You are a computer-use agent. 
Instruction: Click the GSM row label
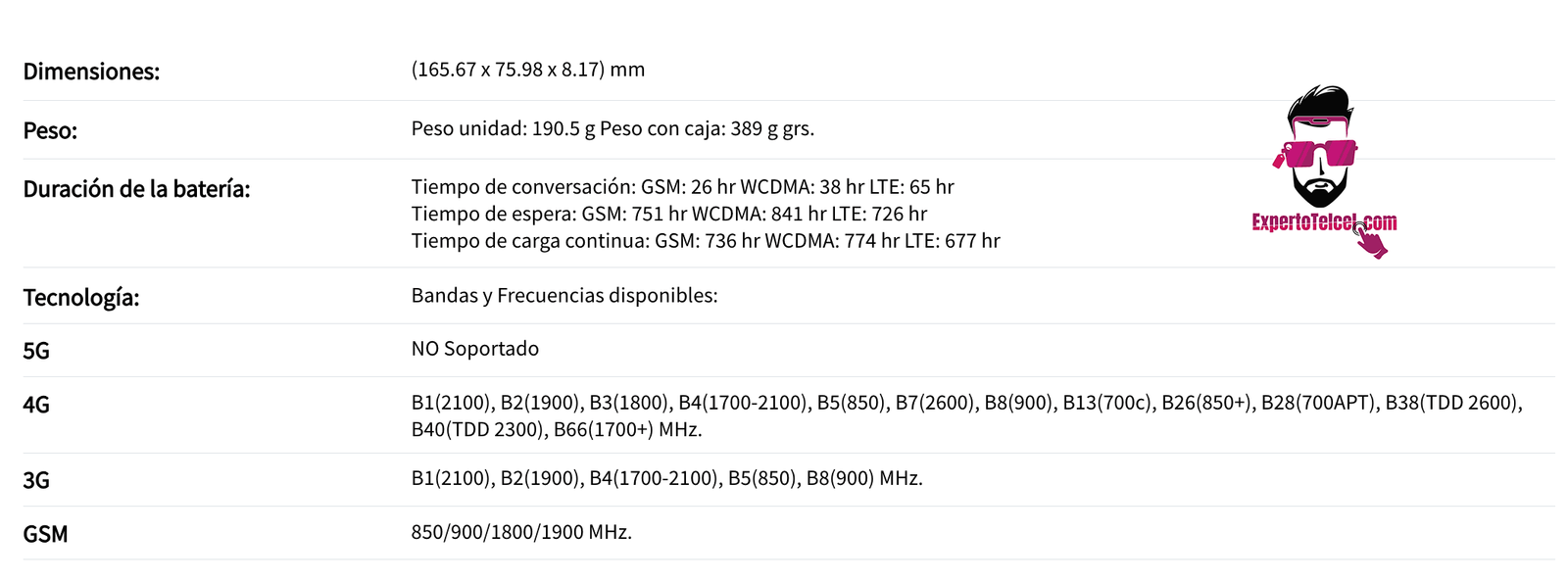(x=46, y=534)
